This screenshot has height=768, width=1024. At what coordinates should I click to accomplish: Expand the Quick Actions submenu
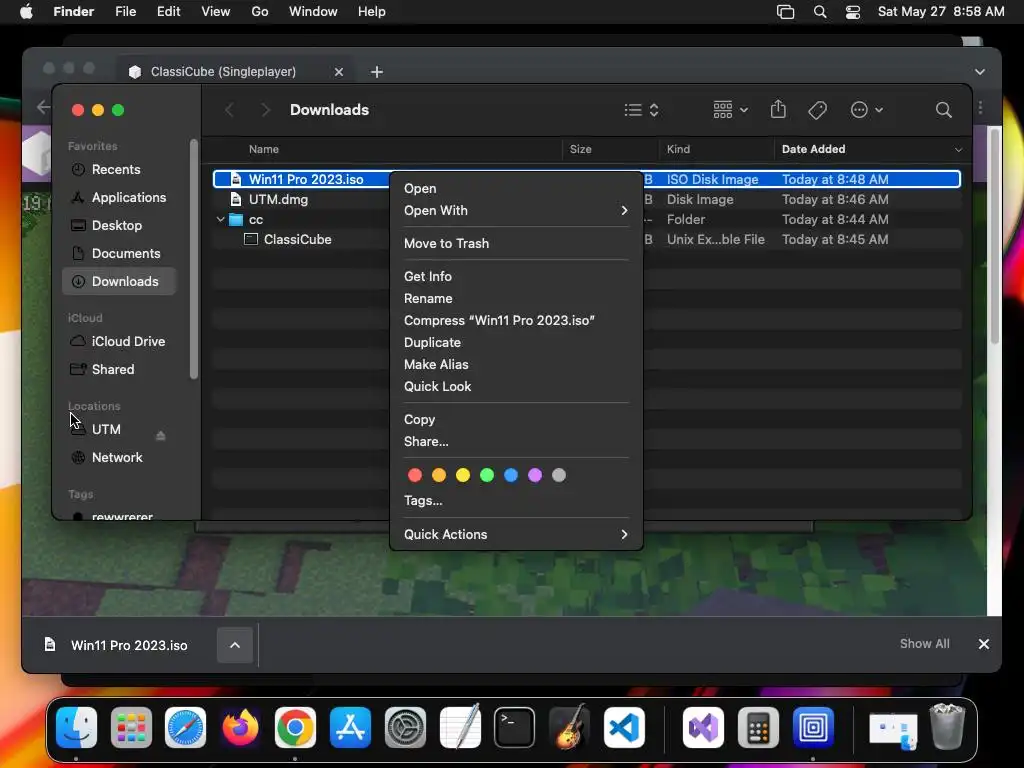point(515,534)
